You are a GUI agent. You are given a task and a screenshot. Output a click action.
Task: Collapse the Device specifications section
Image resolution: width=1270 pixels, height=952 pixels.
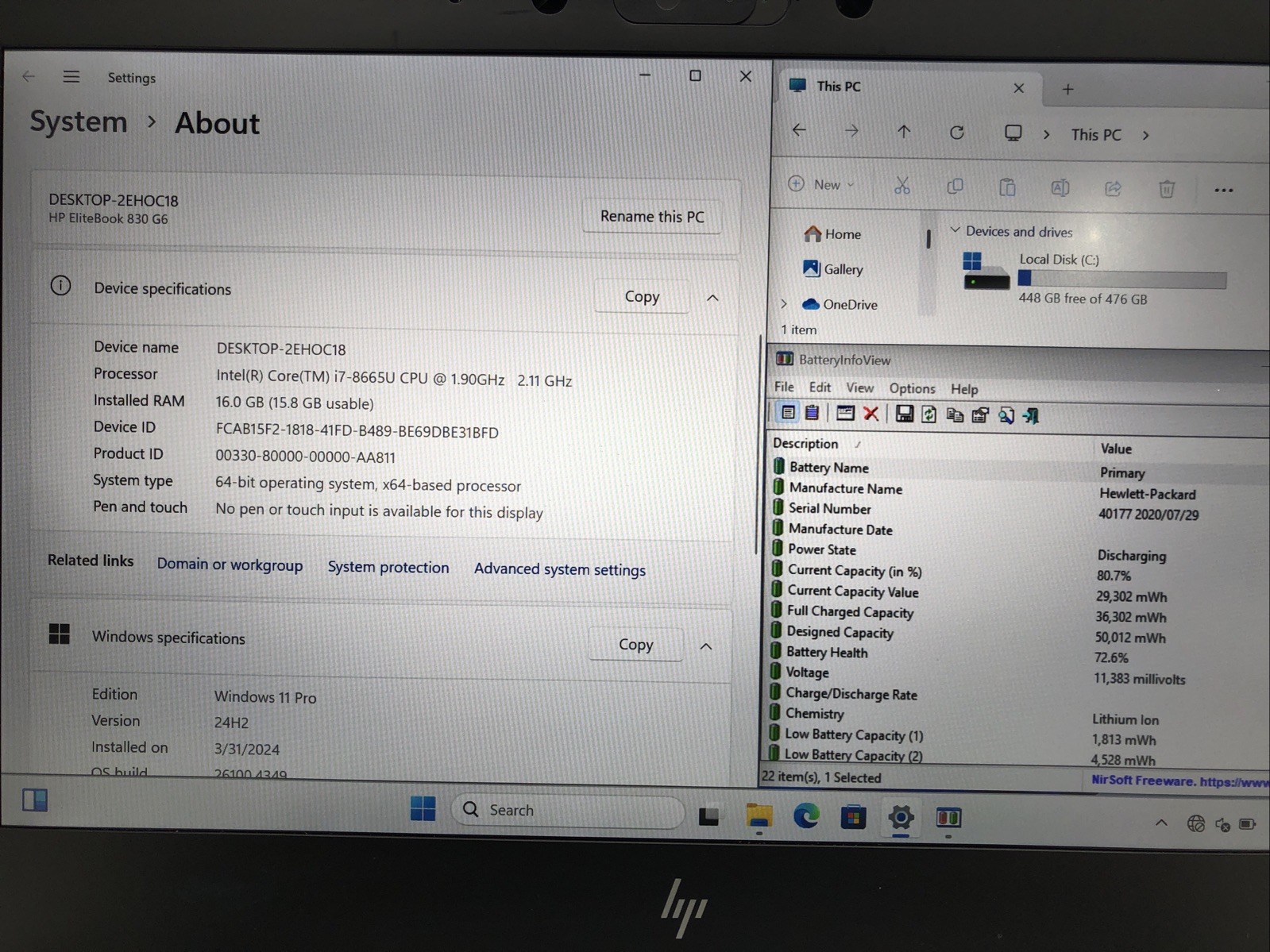712,298
